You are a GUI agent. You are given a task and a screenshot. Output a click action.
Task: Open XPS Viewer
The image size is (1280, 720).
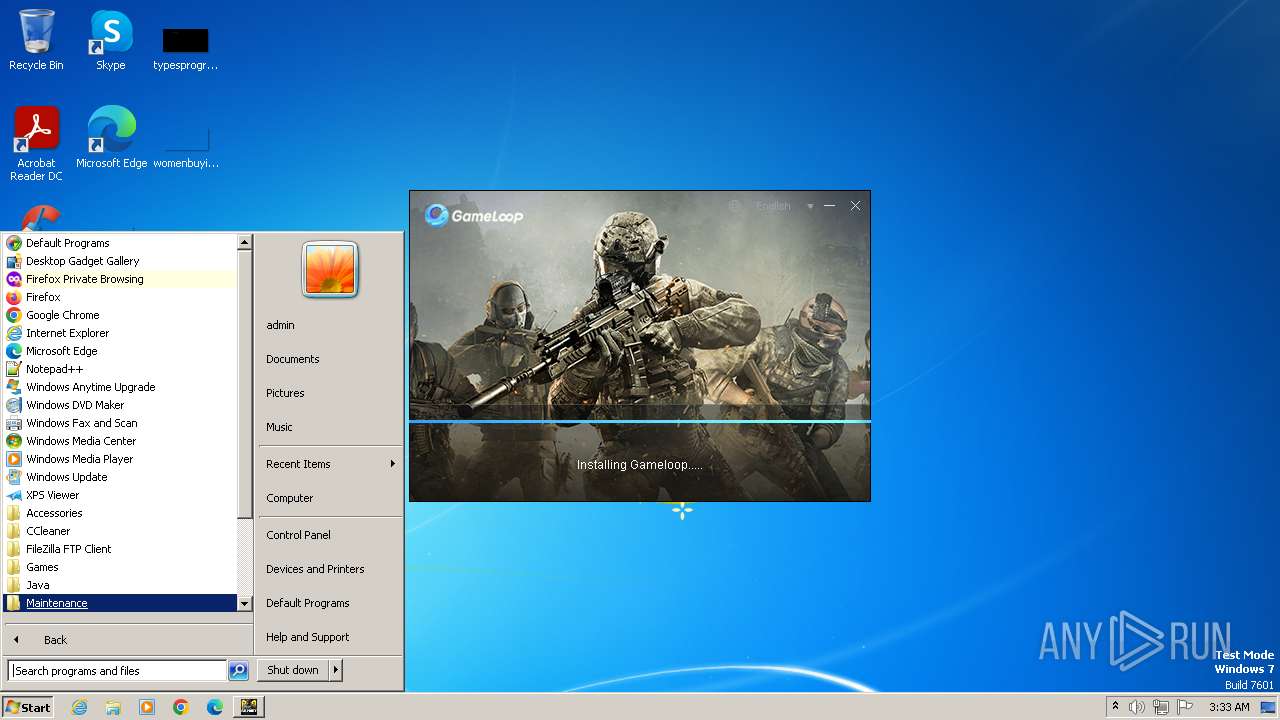pos(120,495)
